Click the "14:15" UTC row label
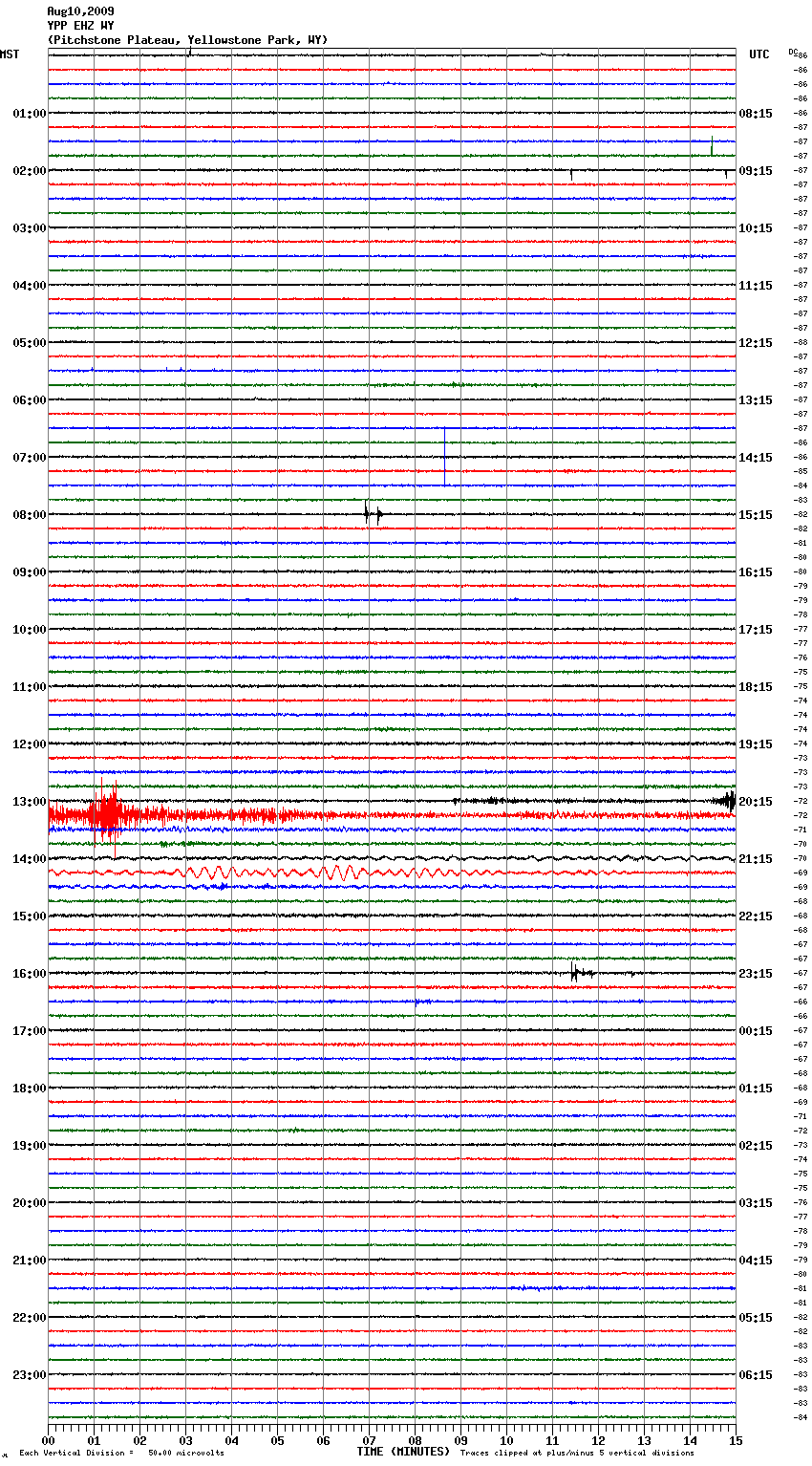Image resolution: width=812 pixels, height=1466 pixels. [756, 458]
